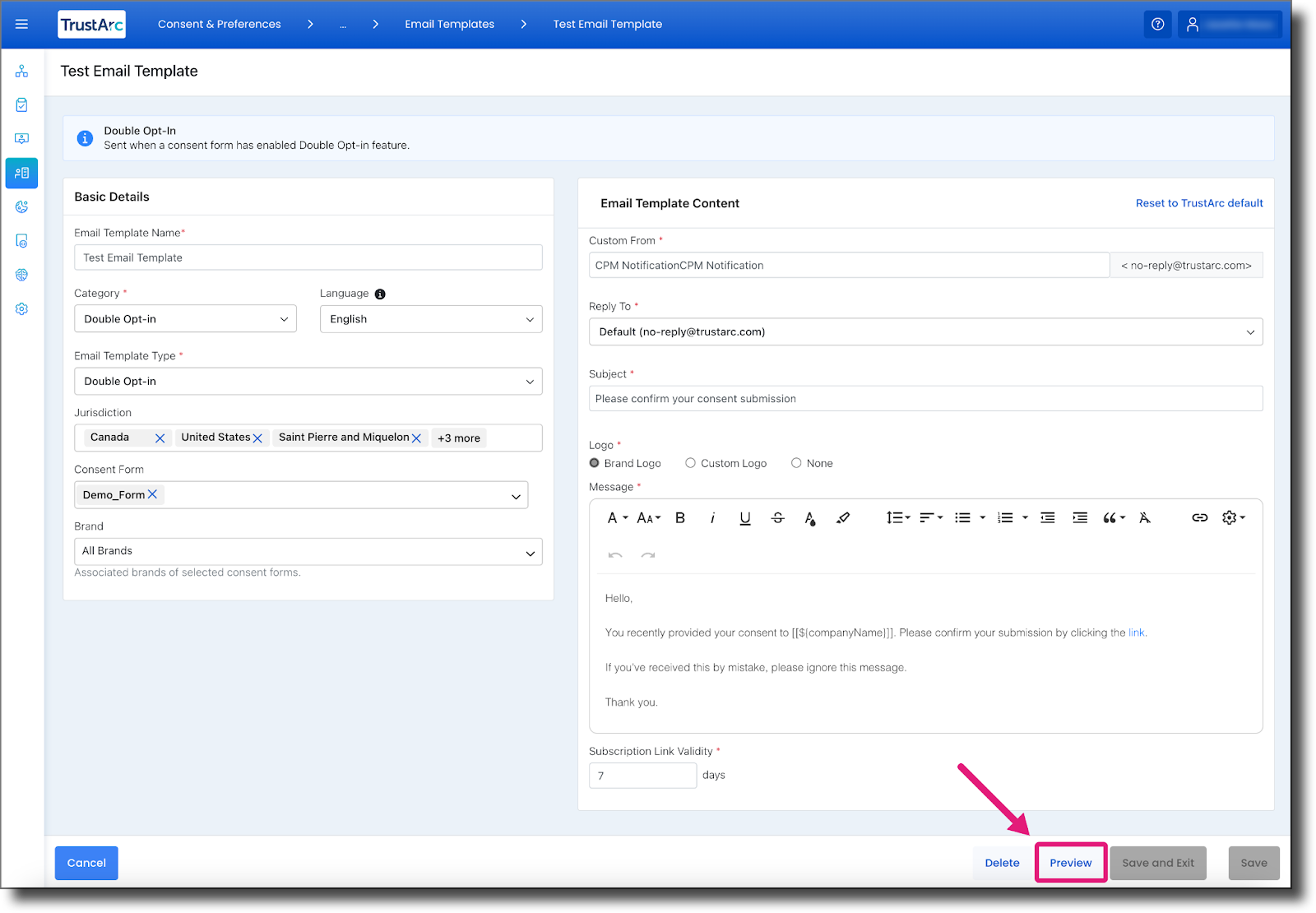Open the editor settings gear dropdown
Image resolution: width=1316 pixels, height=913 pixels.
(1234, 518)
